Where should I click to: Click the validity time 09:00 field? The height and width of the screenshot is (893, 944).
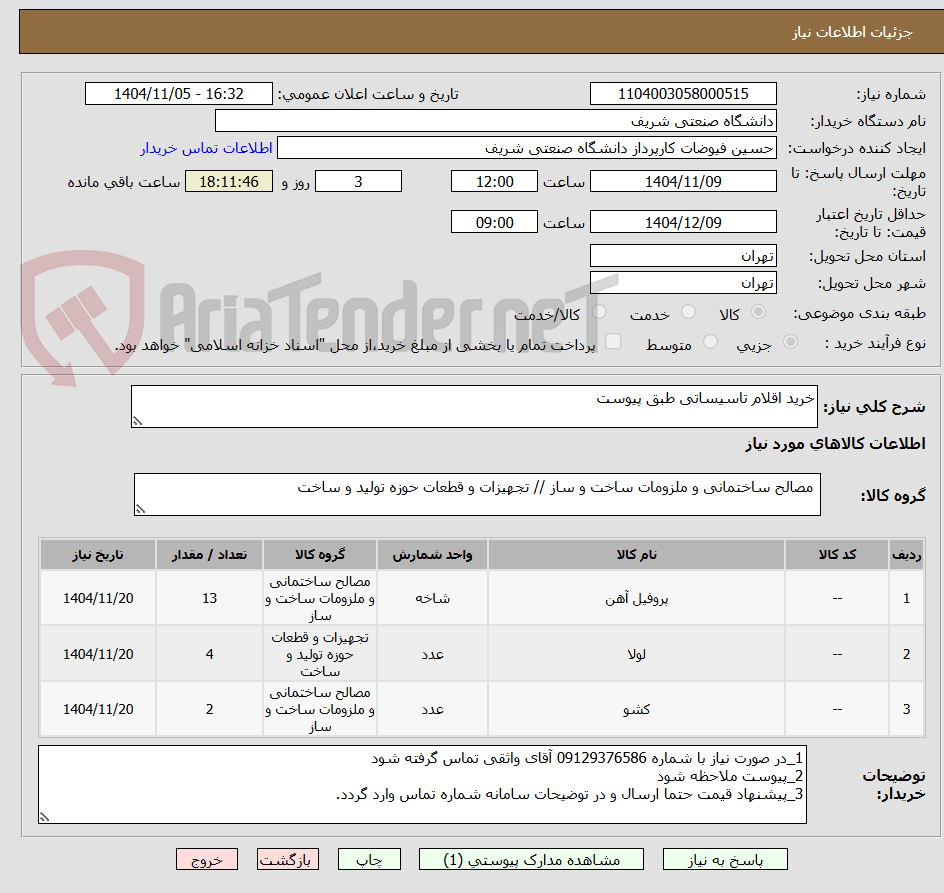(494, 222)
